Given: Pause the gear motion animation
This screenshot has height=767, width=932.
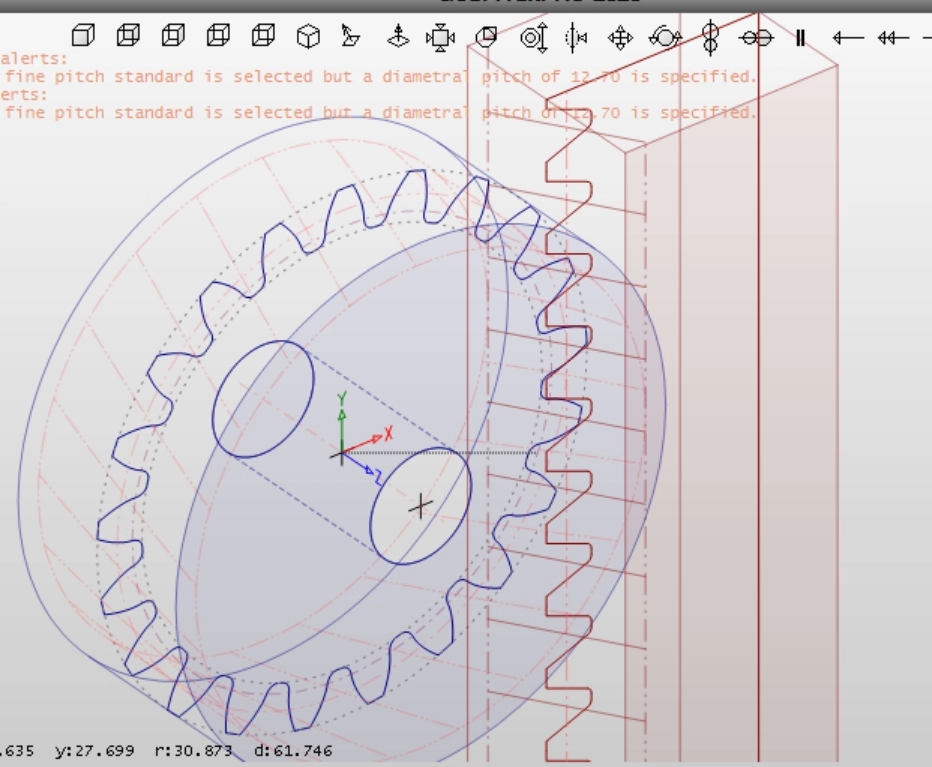Looking at the screenshot, I should (801, 38).
